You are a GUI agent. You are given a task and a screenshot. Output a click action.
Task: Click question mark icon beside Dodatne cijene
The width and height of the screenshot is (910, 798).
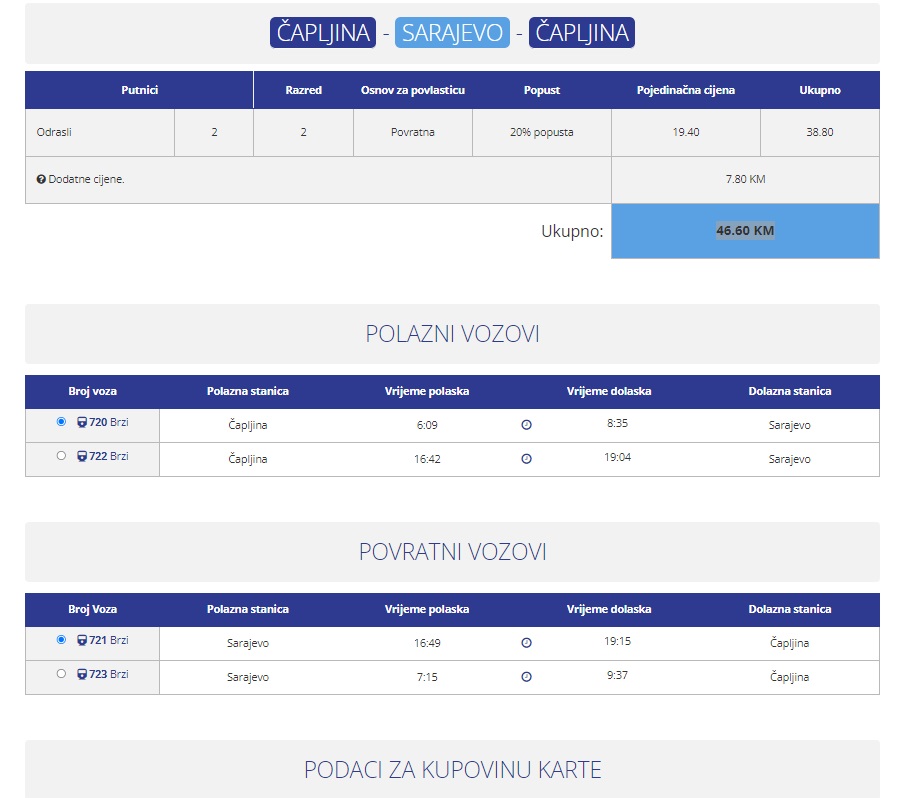pos(41,180)
